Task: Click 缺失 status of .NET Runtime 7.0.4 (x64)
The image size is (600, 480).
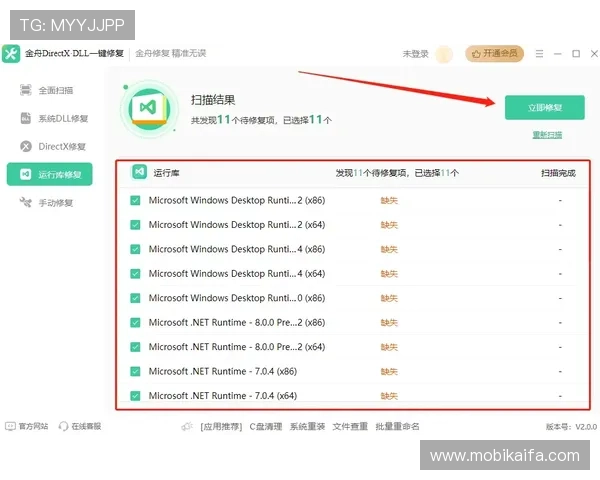Action: click(x=389, y=396)
